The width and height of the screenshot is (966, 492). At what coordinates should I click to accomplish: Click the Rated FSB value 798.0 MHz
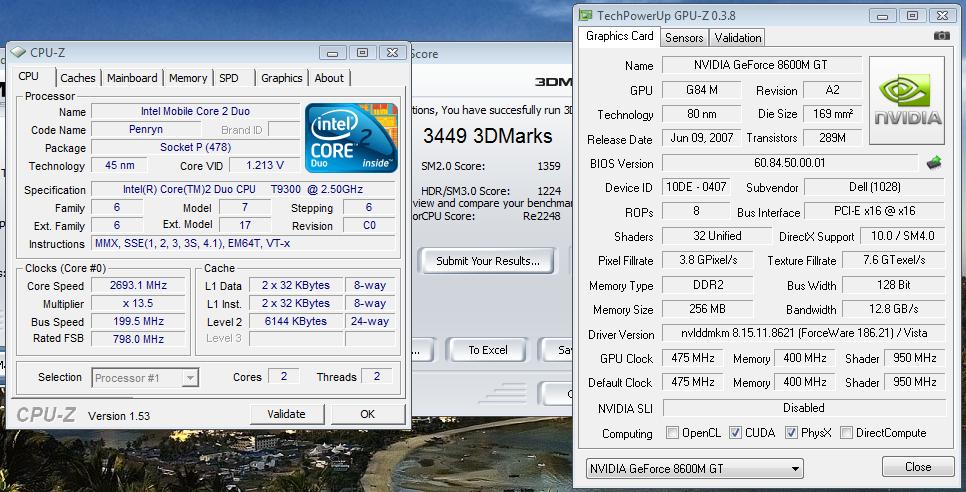pyautogui.click(x=138, y=339)
